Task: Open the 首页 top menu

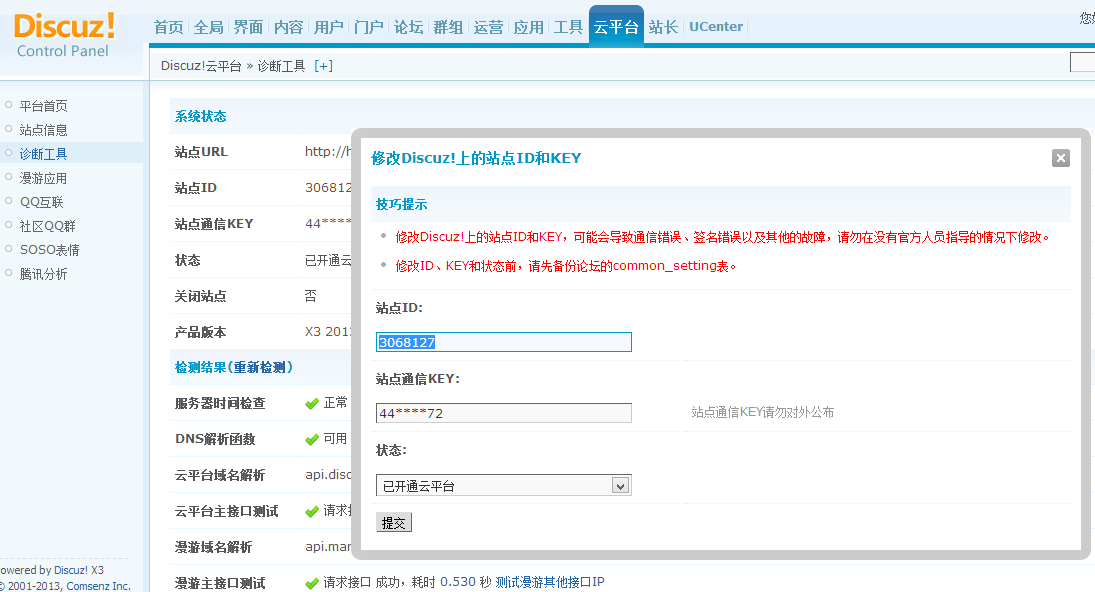Action: click(168, 27)
